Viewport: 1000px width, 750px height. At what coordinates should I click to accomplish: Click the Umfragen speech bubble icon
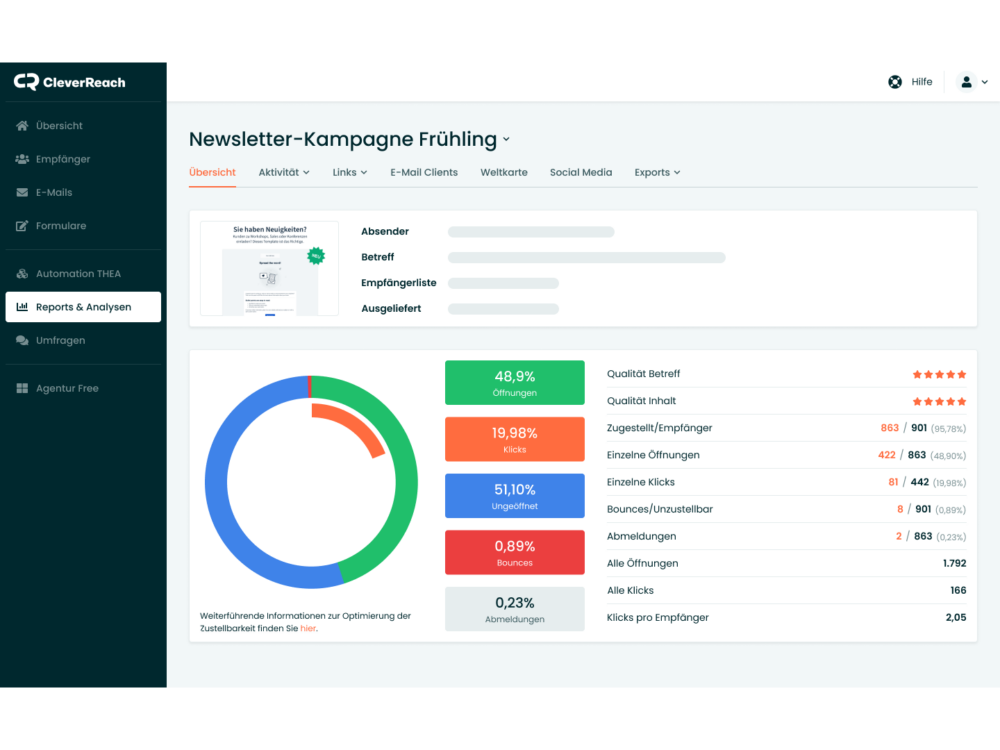pos(23,341)
